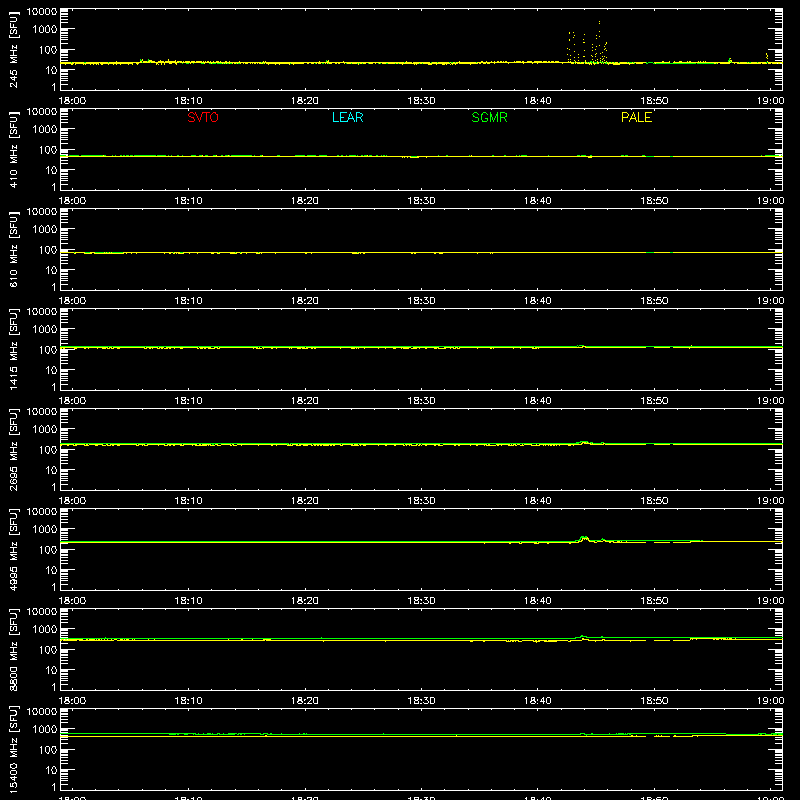Select the 410 MHz [SFU] axis title
The width and height of the screenshot is (800, 800).
click(14, 149)
